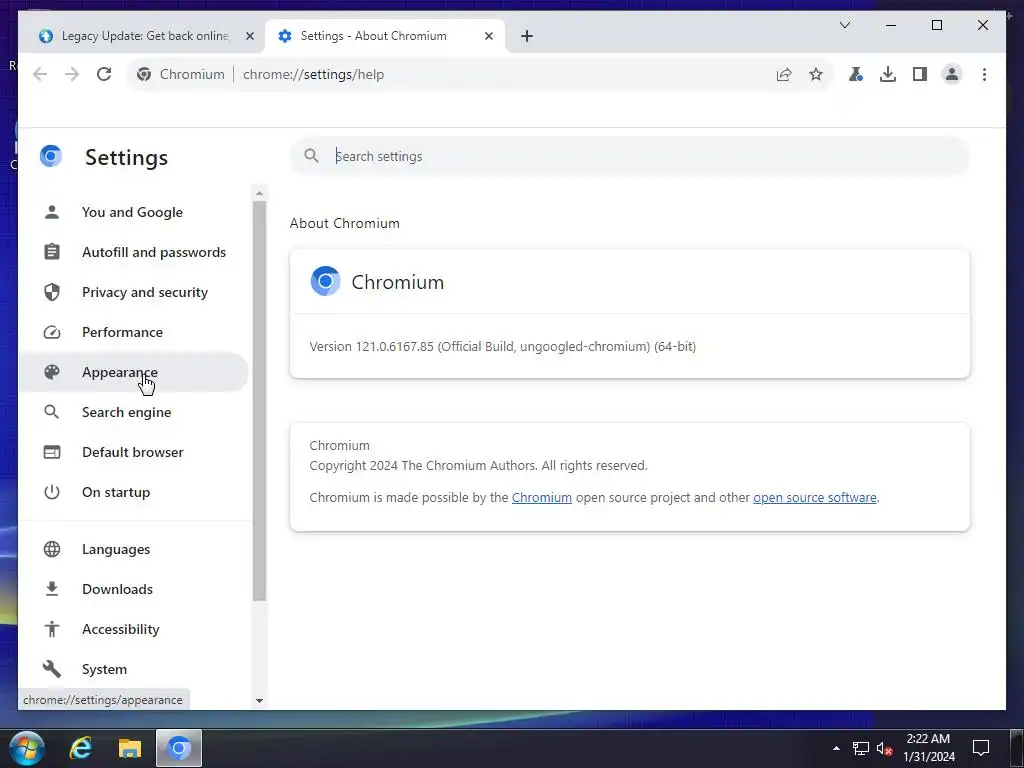The width and height of the screenshot is (1024, 768).
Task: Show hidden tray icons arrow
Action: click(836, 748)
